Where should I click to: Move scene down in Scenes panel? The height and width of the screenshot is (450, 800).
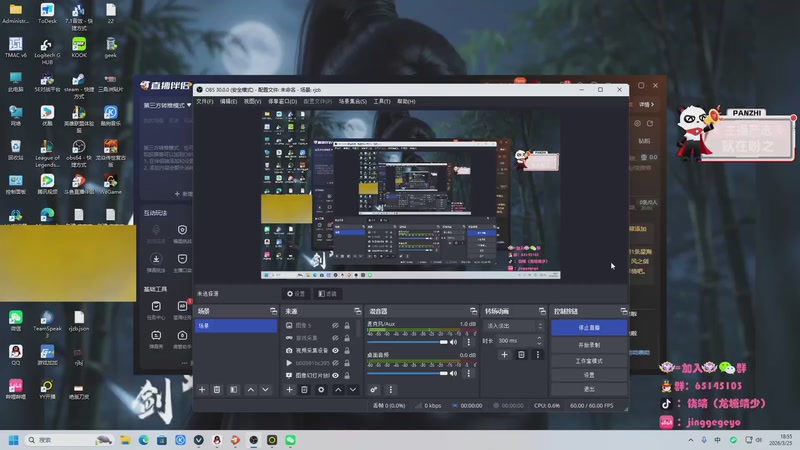pyautogui.click(x=265, y=390)
